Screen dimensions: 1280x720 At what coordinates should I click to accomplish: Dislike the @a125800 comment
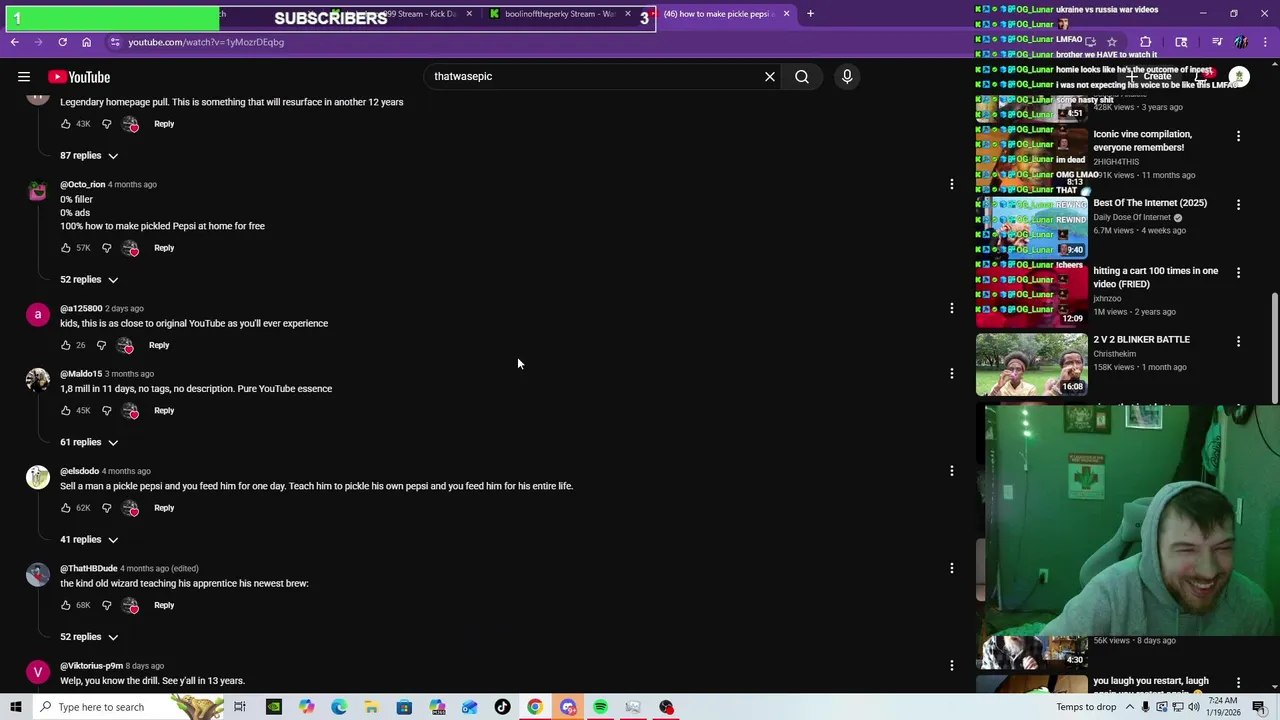pyautogui.click(x=101, y=345)
